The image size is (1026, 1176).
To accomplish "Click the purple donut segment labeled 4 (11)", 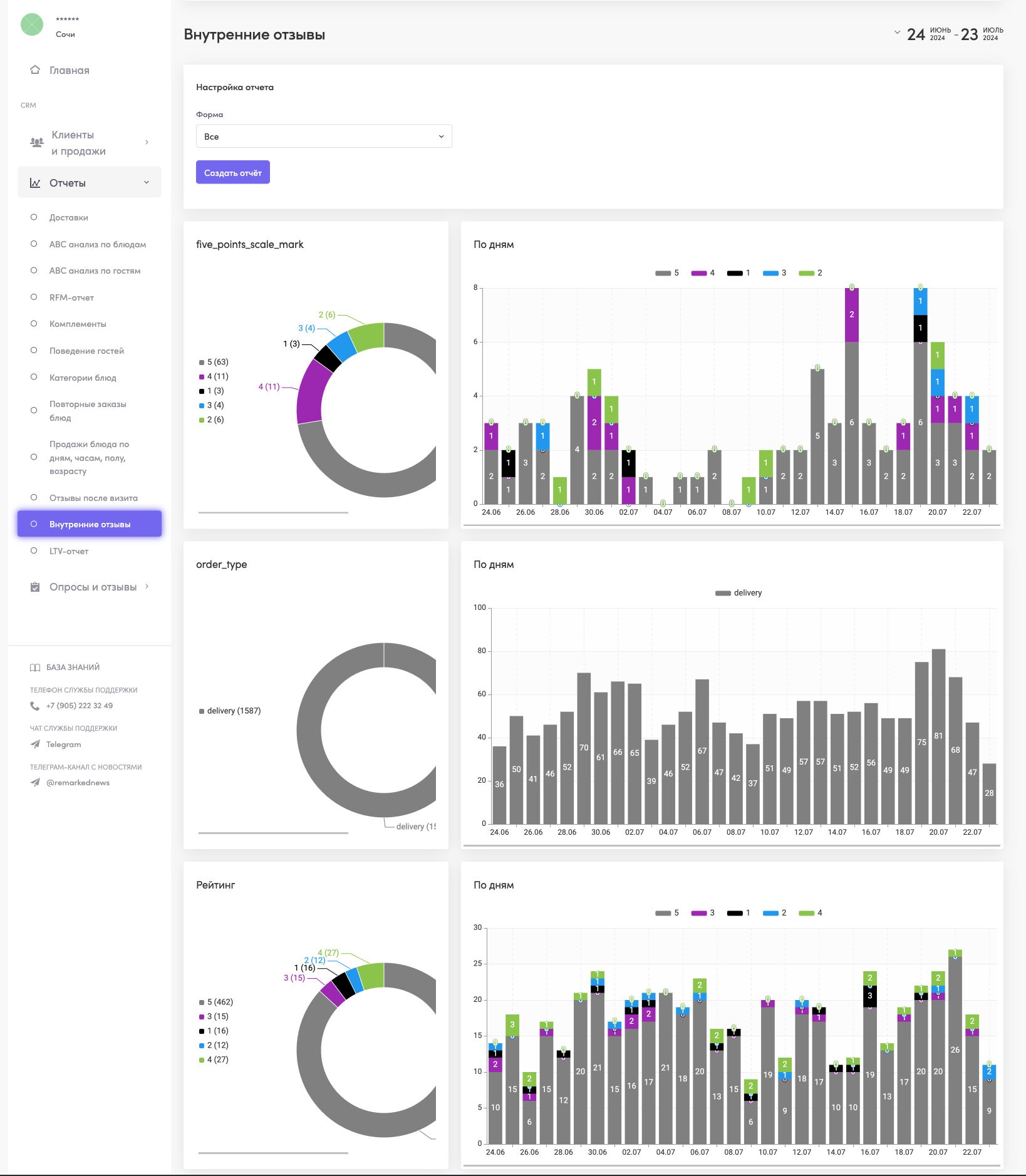I will point(313,392).
